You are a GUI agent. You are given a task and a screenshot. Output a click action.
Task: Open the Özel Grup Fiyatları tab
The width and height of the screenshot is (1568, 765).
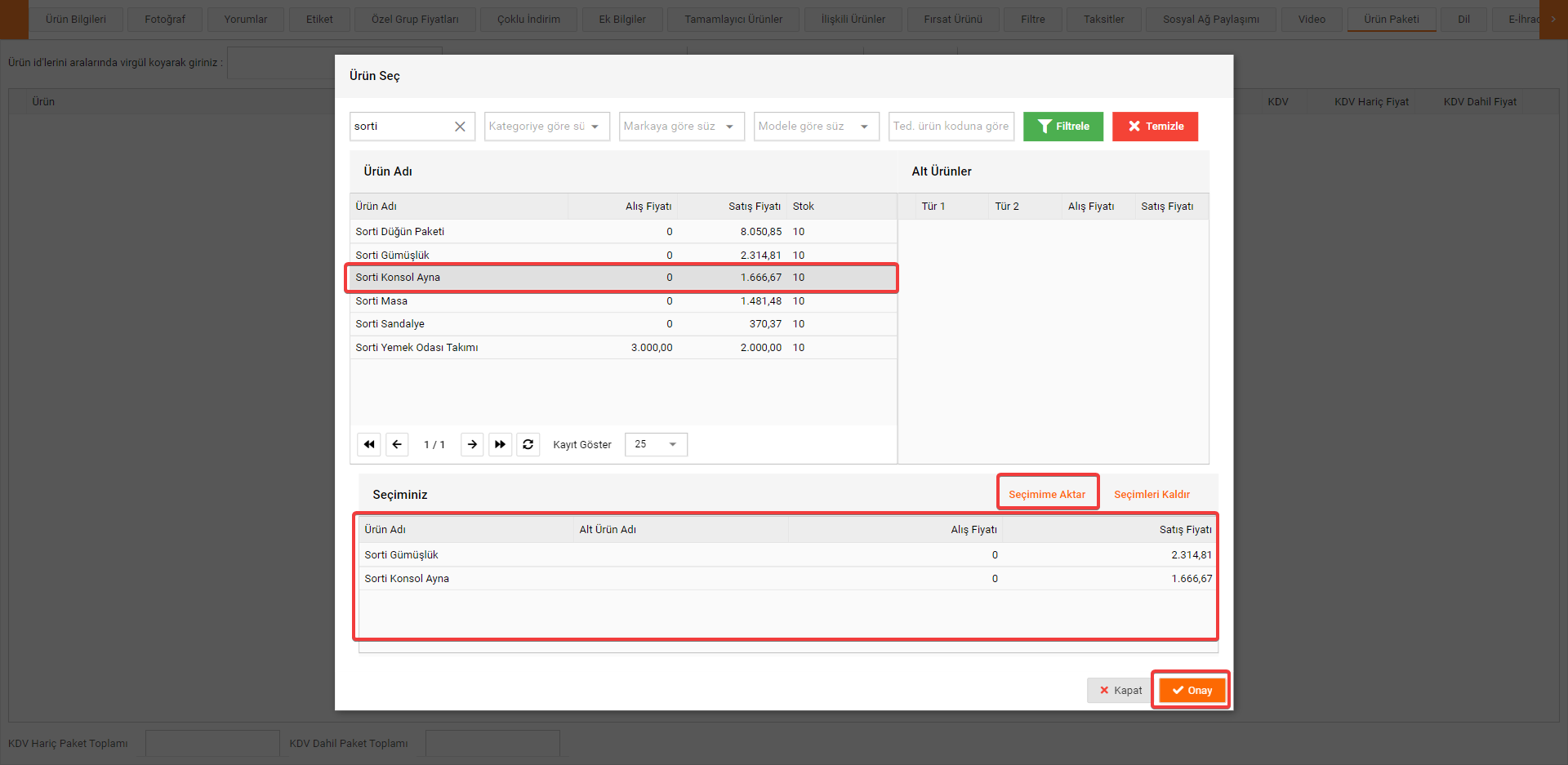point(415,19)
